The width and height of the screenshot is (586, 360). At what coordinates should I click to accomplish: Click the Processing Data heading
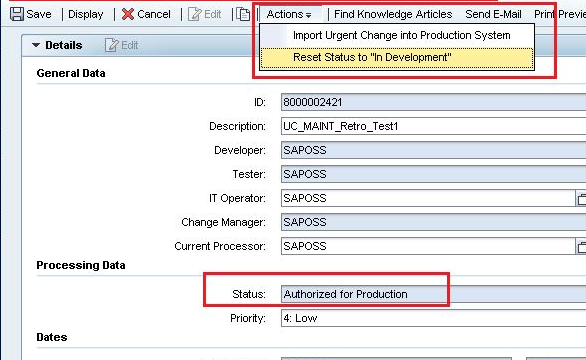81,265
